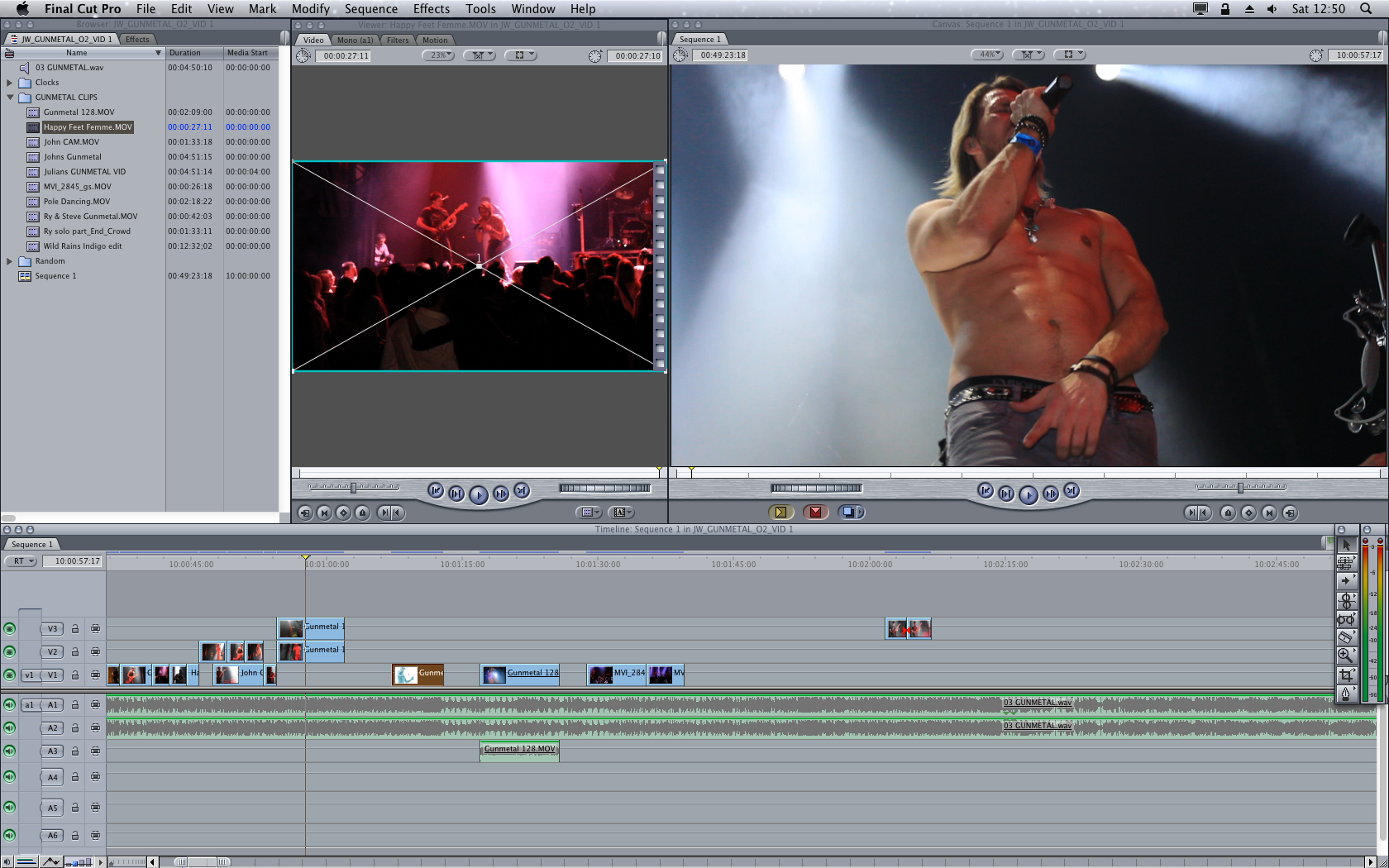
Task: Open the Viewer zoom 23% dropdown
Action: 438,55
